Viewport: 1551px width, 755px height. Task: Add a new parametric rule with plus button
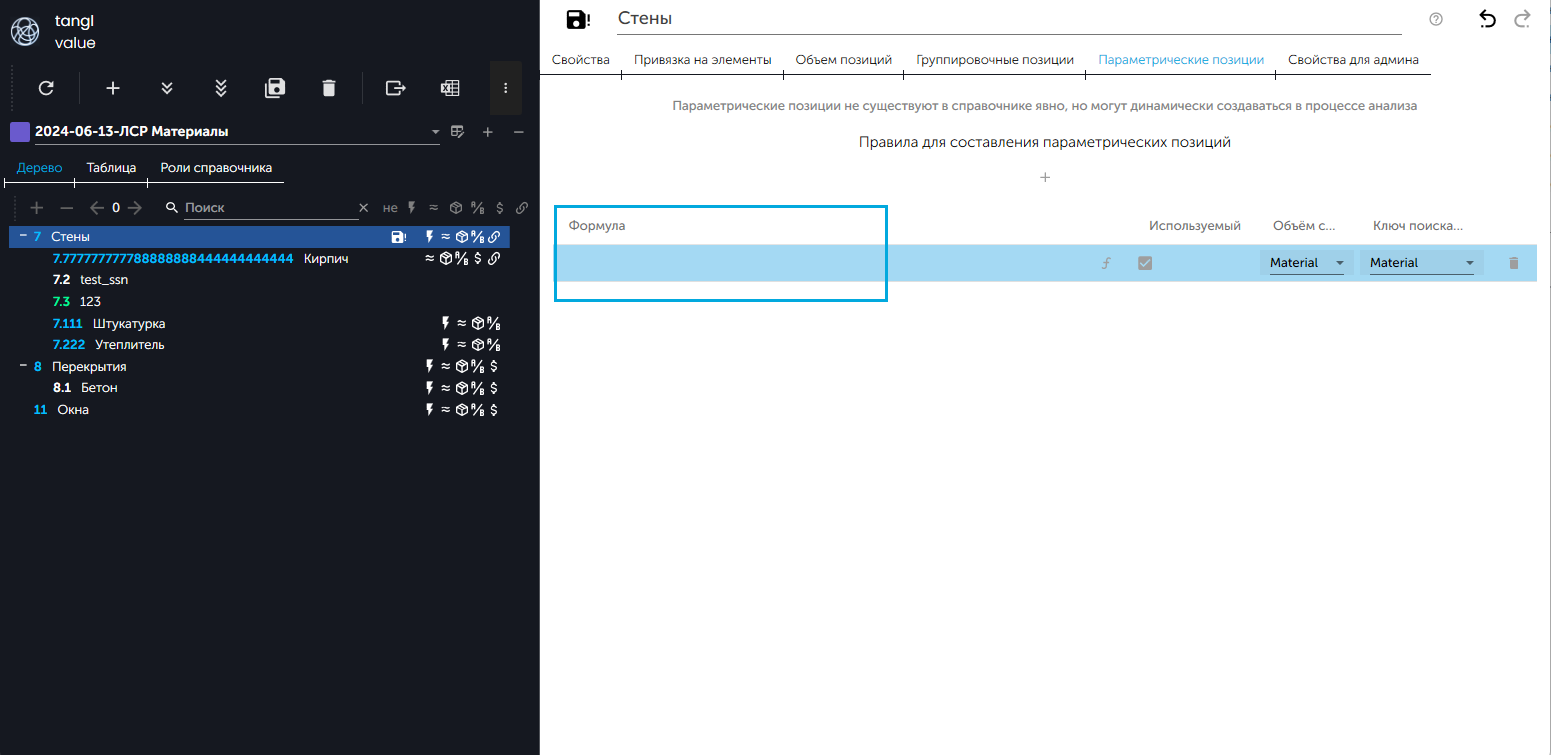[1045, 178]
